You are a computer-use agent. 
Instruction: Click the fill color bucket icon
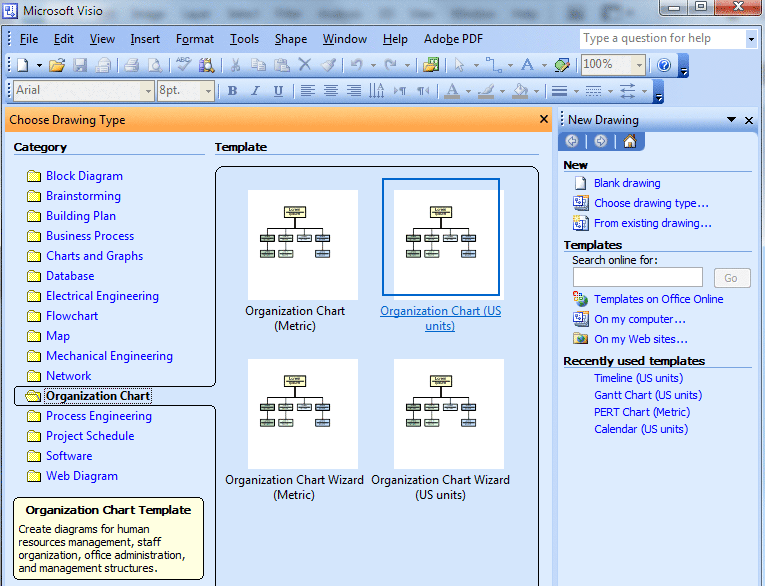click(519, 91)
